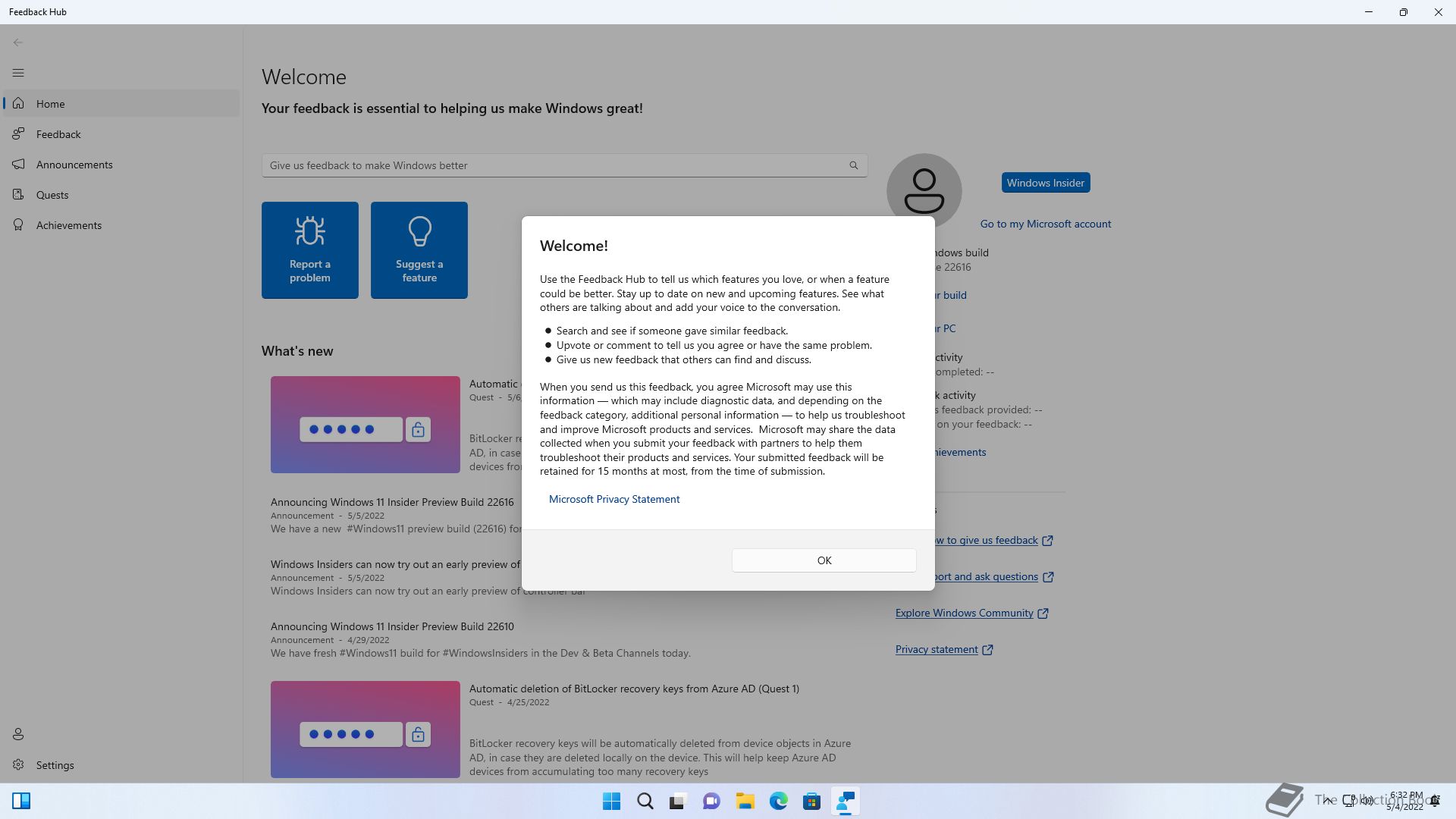
Task: Open BitLocker recovery keys (Quest 1) title
Action: tap(634, 689)
